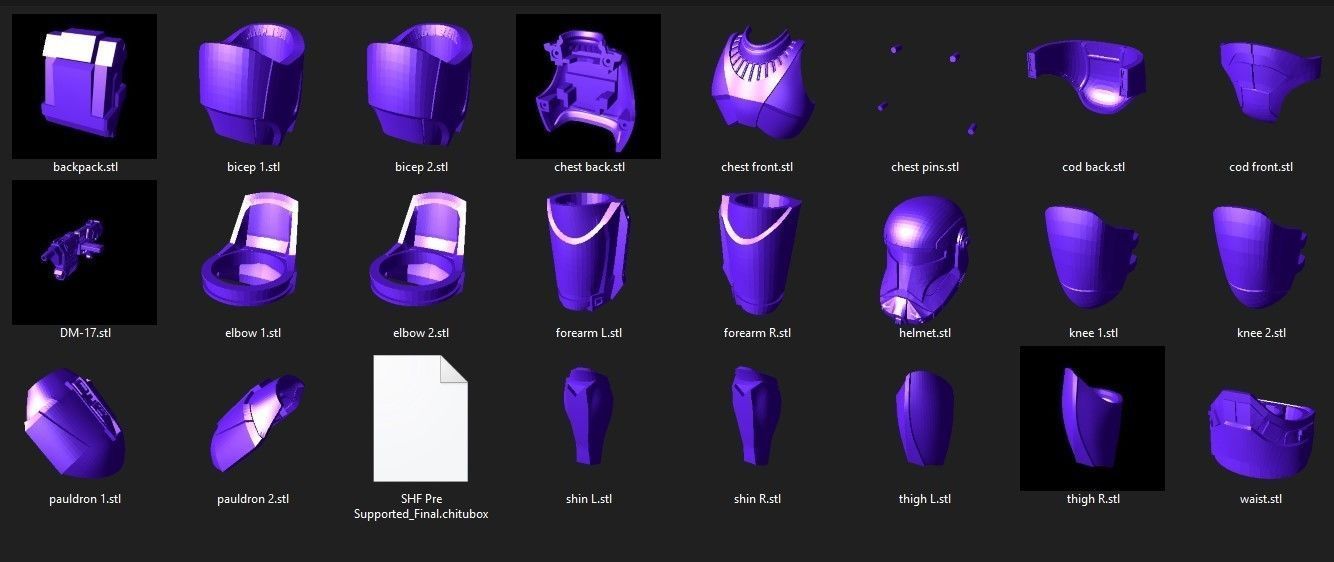
Task: Choose the forearm L.stl preview
Action: coord(588,252)
